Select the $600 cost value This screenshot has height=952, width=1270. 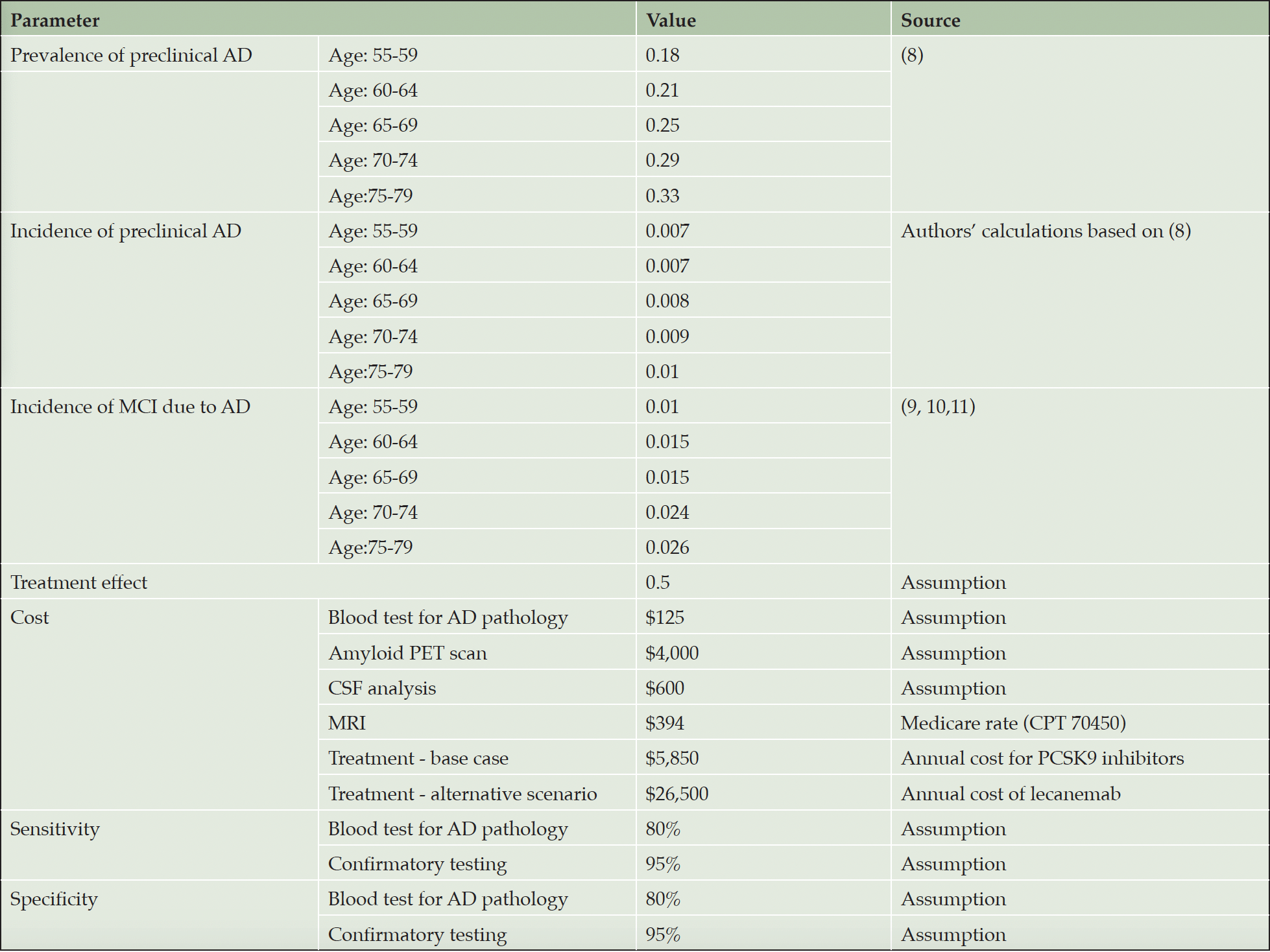tap(665, 689)
